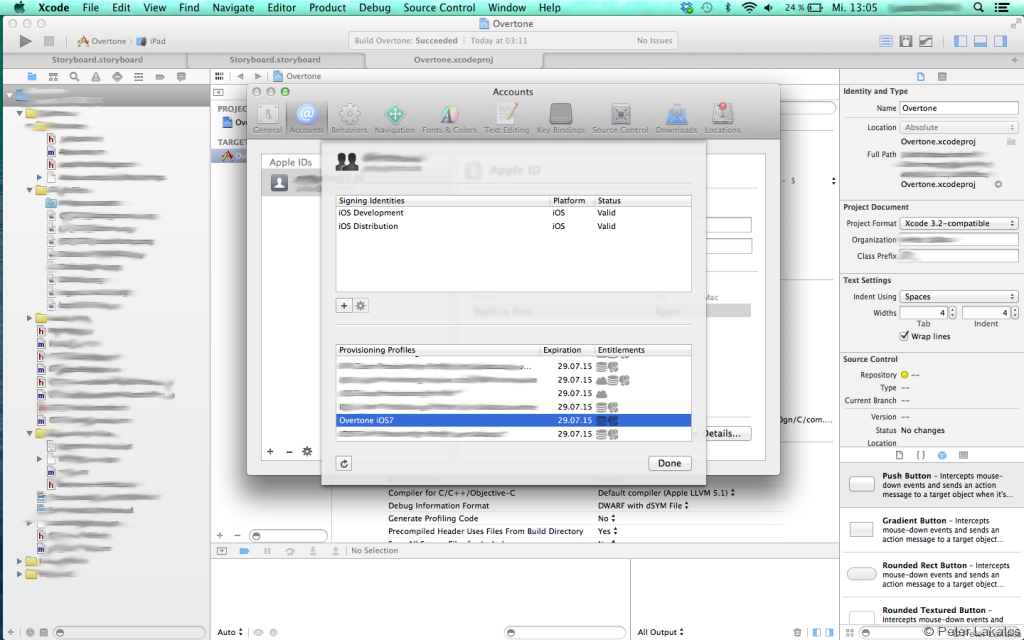Image resolution: width=1024 pixels, height=640 pixels.
Task: Toggle the navigator panel visibility
Action: click(960, 41)
